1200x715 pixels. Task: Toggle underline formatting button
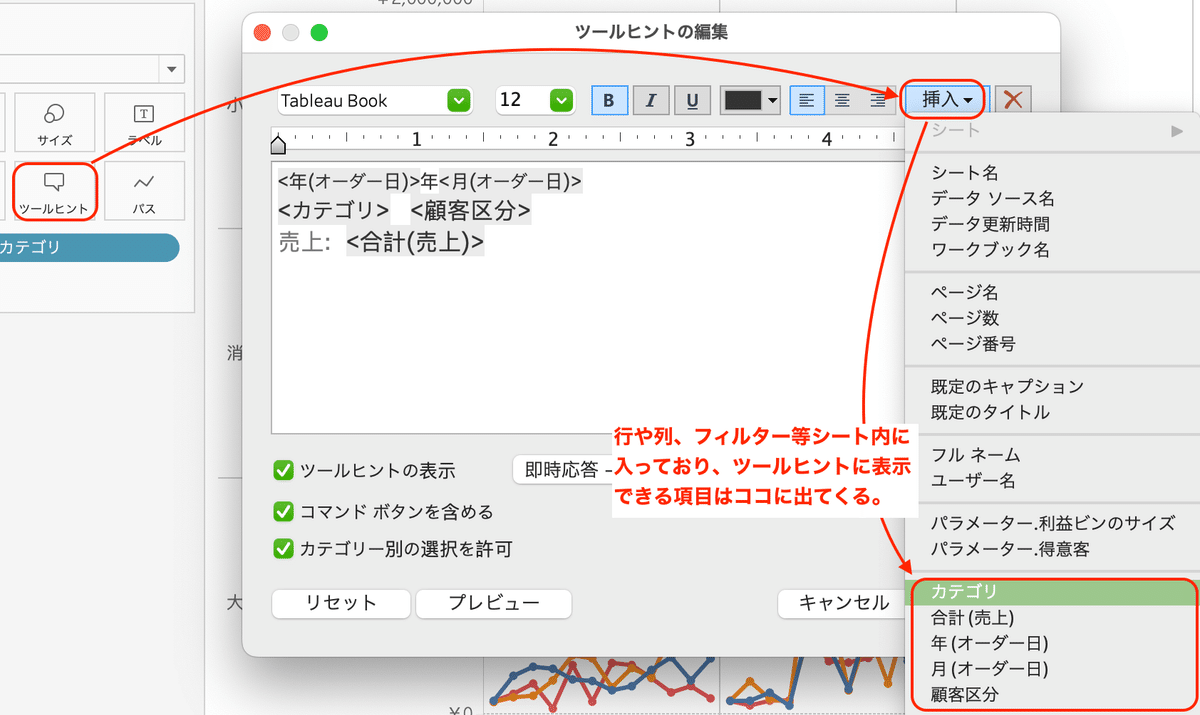tap(693, 100)
